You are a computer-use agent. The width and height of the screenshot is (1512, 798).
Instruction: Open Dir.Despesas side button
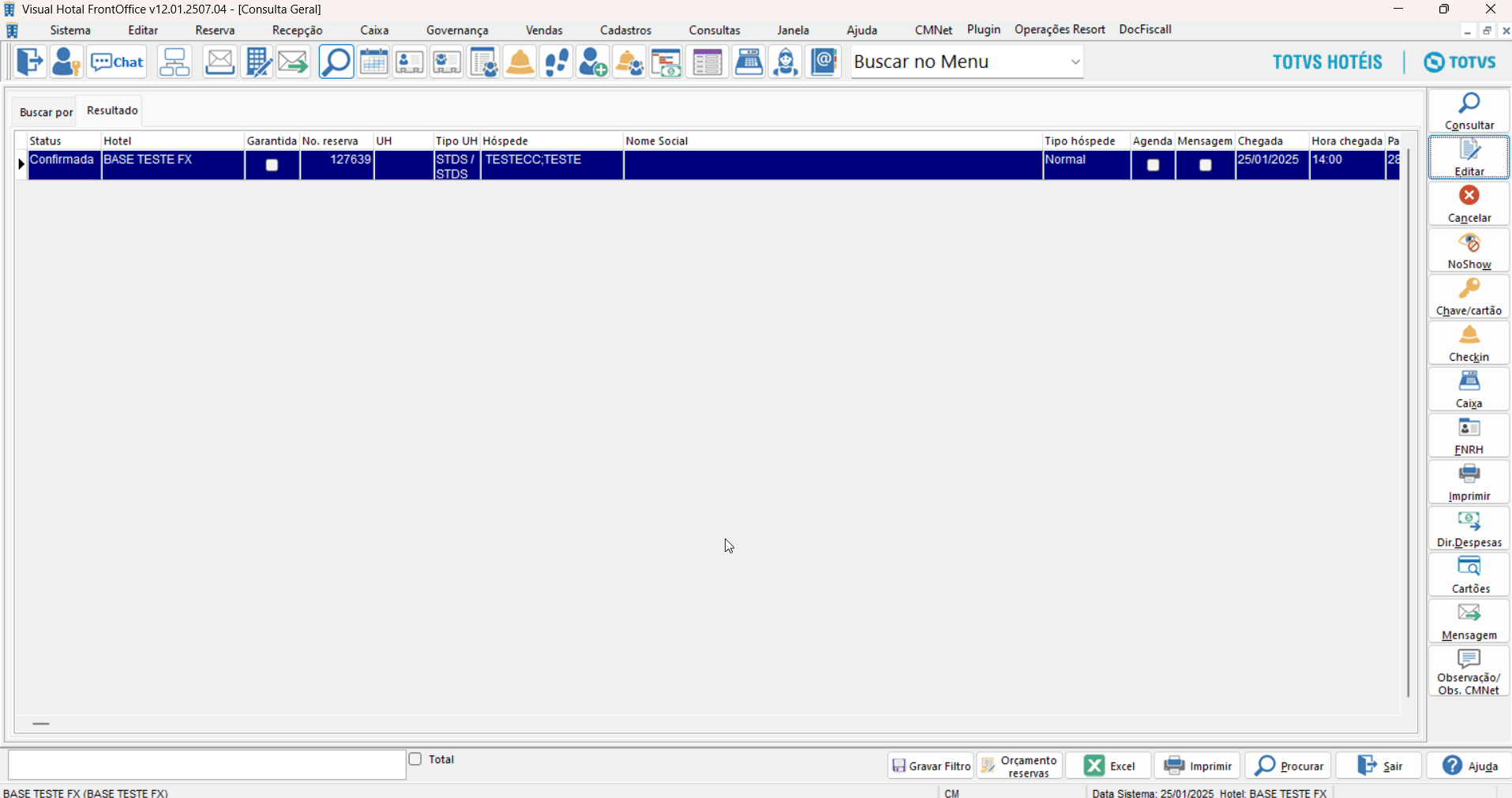click(x=1469, y=529)
